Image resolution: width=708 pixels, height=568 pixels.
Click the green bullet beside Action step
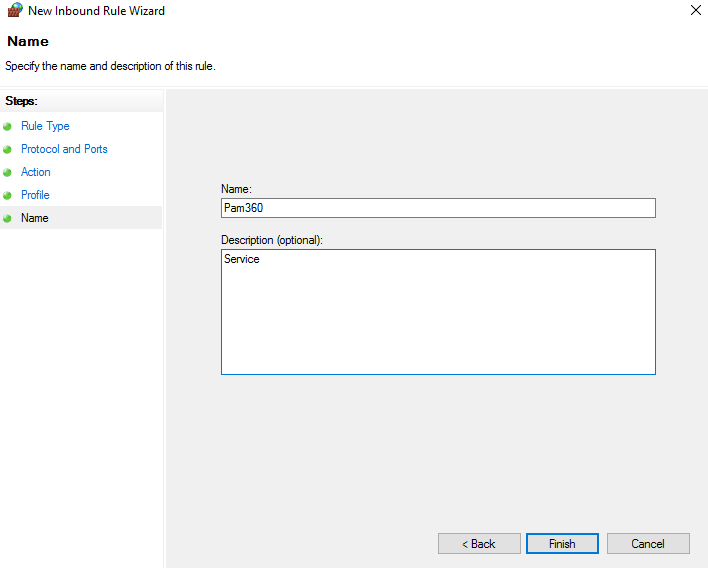(x=8, y=173)
